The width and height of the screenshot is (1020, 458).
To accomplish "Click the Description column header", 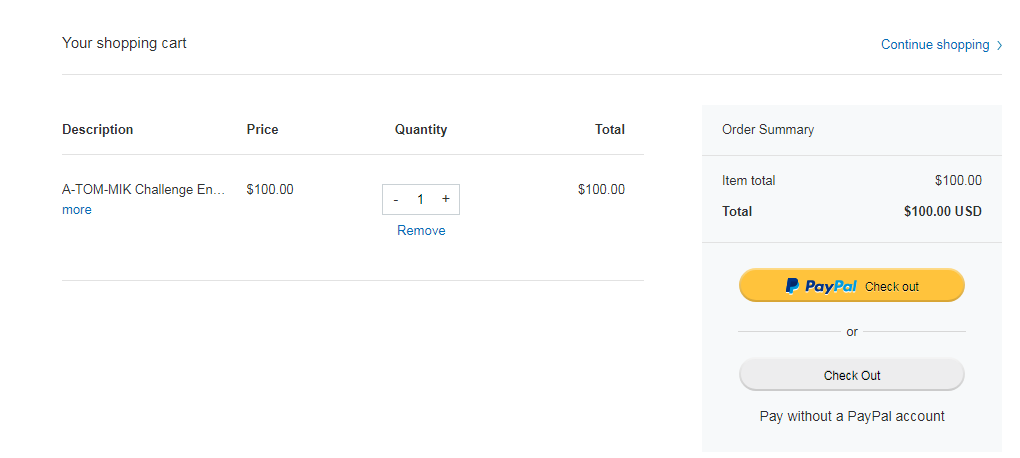I will pyautogui.click(x=97, y=129).
